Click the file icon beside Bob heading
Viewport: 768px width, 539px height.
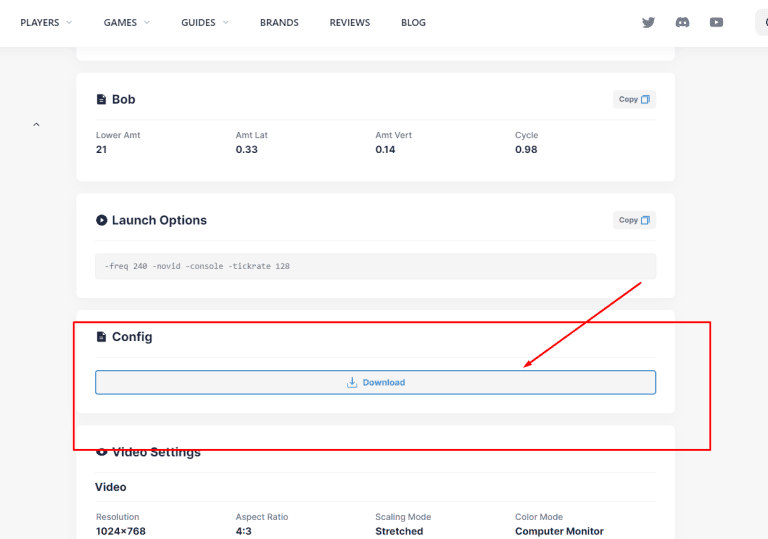101,100
